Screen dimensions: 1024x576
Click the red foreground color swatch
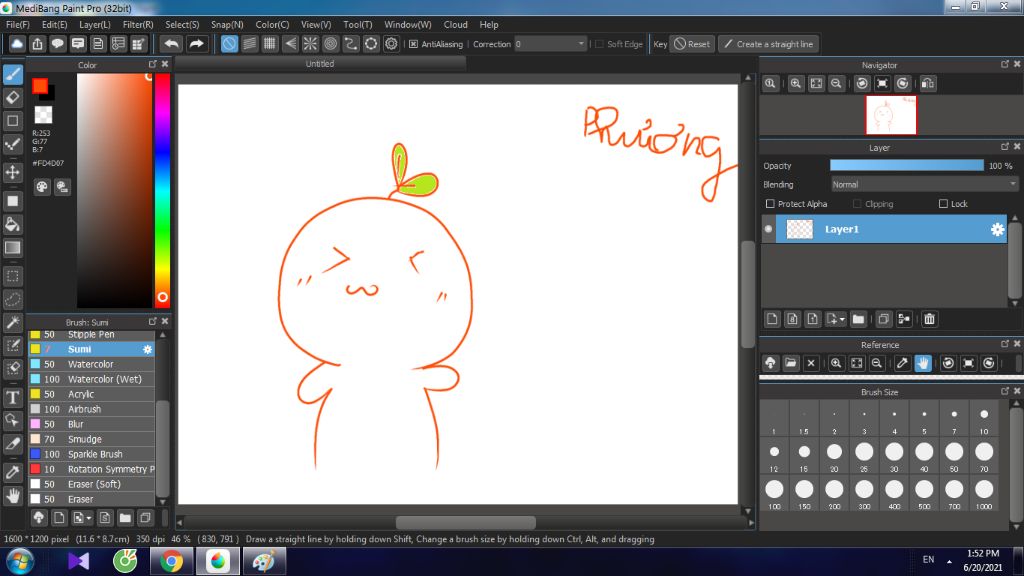pos(40,86)
